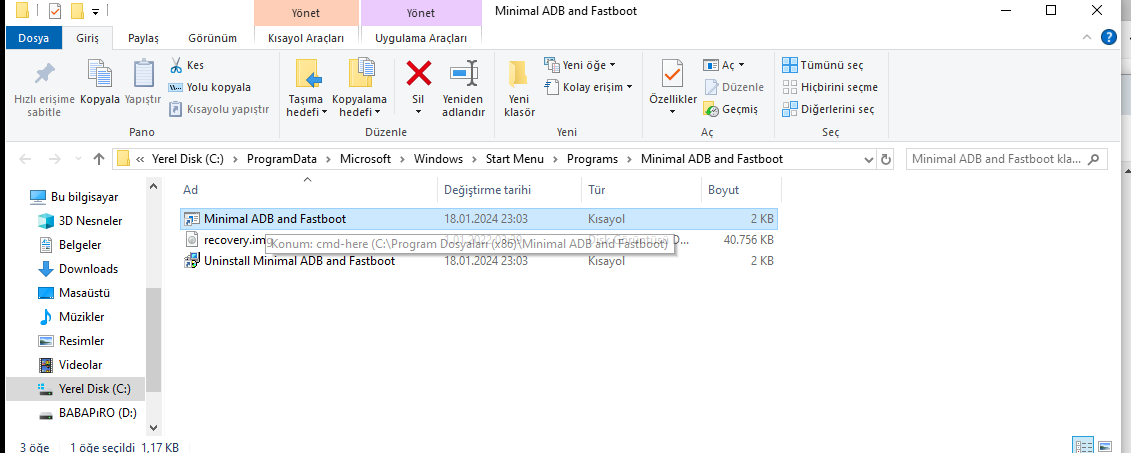The height and width of the screenshot is (453, 1131).
Task: Select the Minimal ADB and Fastboot shortcut
Action: [478, 219]
